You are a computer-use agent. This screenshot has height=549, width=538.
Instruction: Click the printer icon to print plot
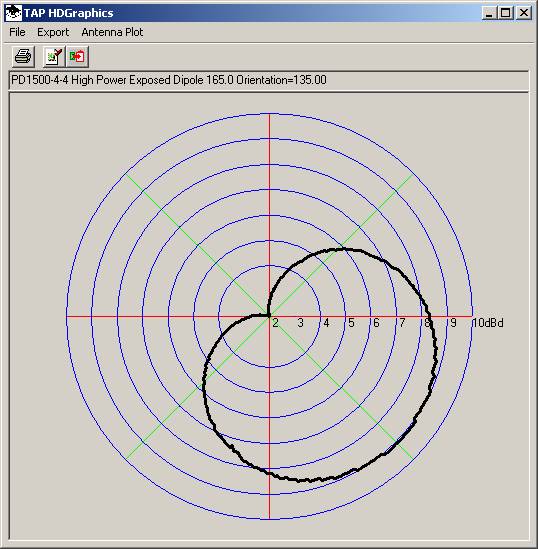coord(23,56)
